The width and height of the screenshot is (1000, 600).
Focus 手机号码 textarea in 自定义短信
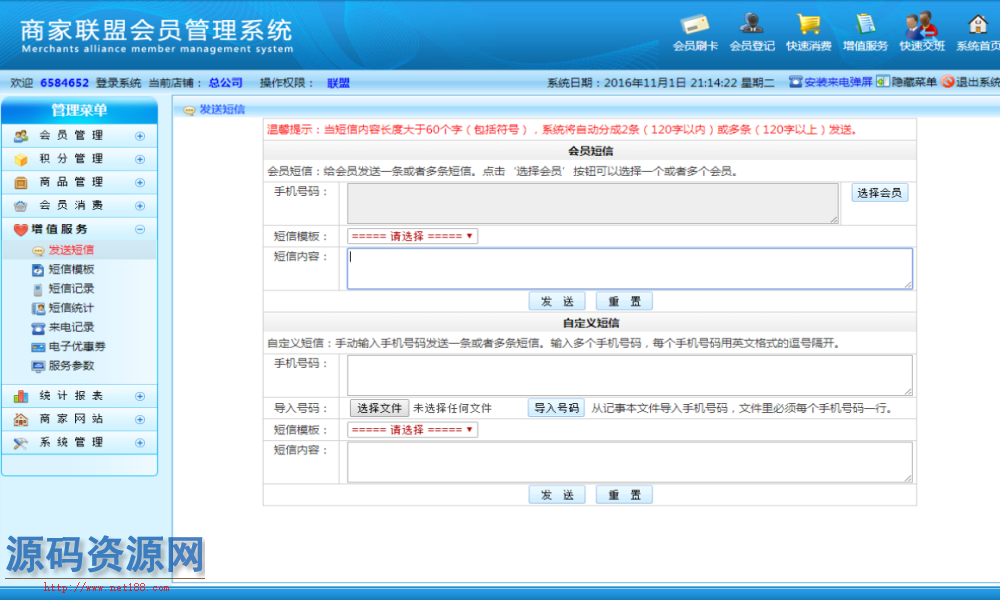(629, 376)
